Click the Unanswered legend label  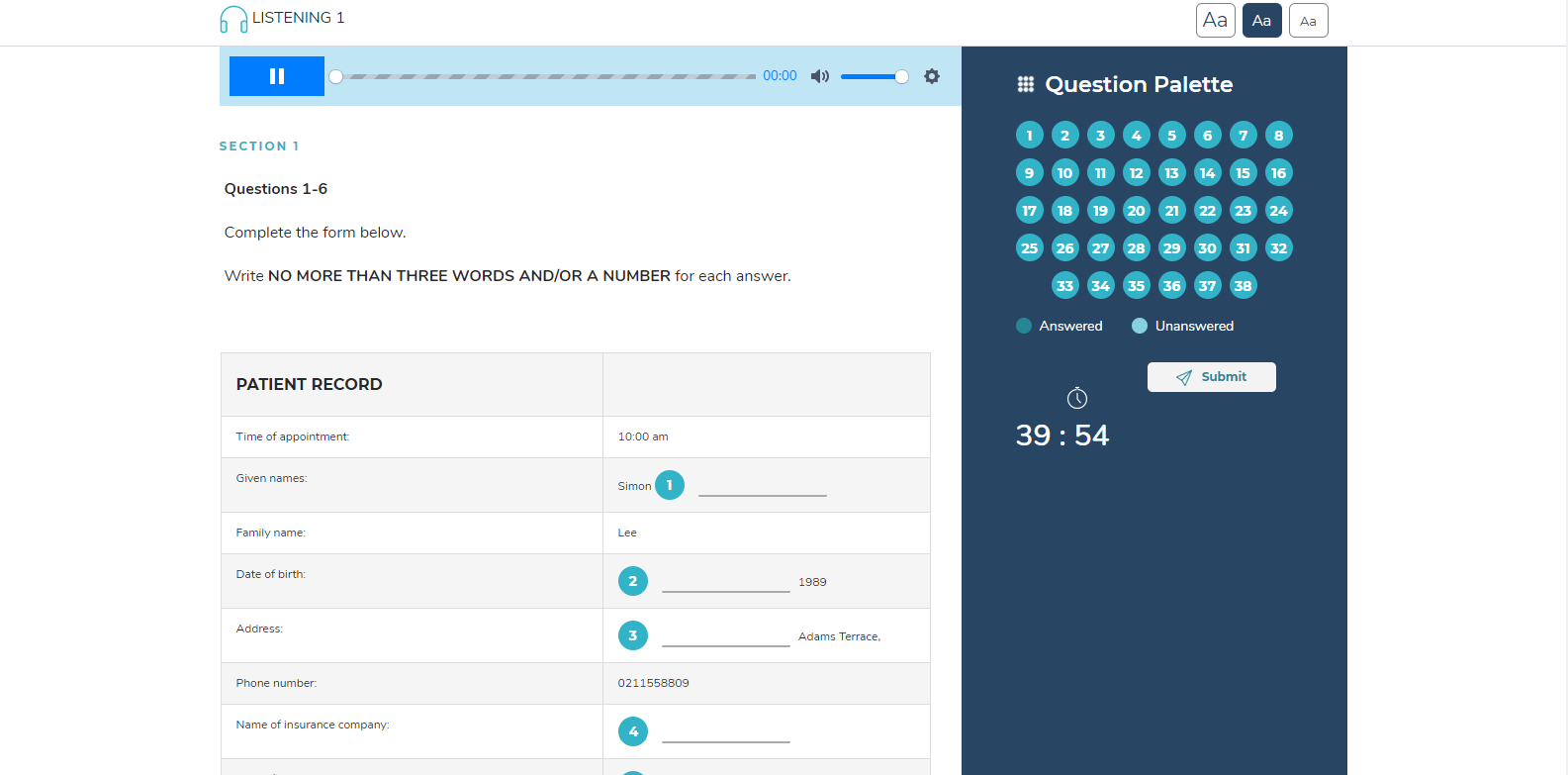(1194, 326)
